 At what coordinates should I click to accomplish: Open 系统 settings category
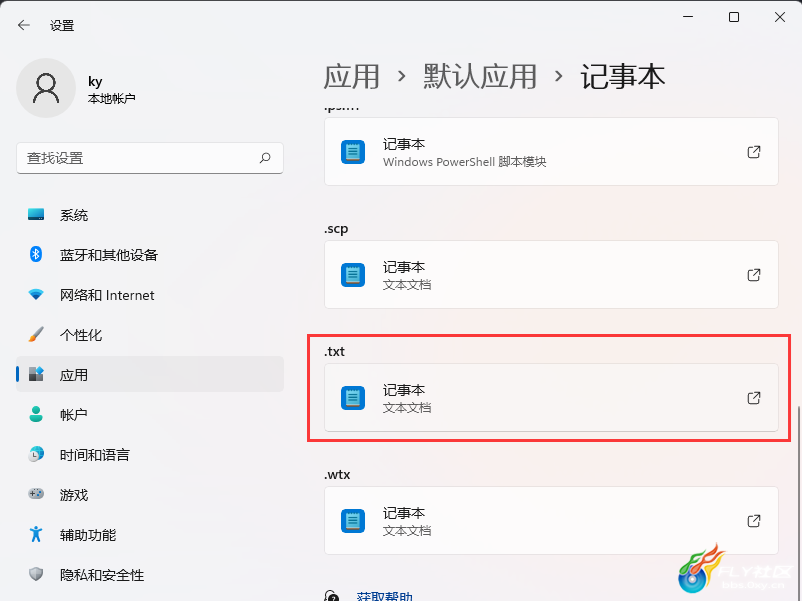pyautogui.click(x=150, y=215)
